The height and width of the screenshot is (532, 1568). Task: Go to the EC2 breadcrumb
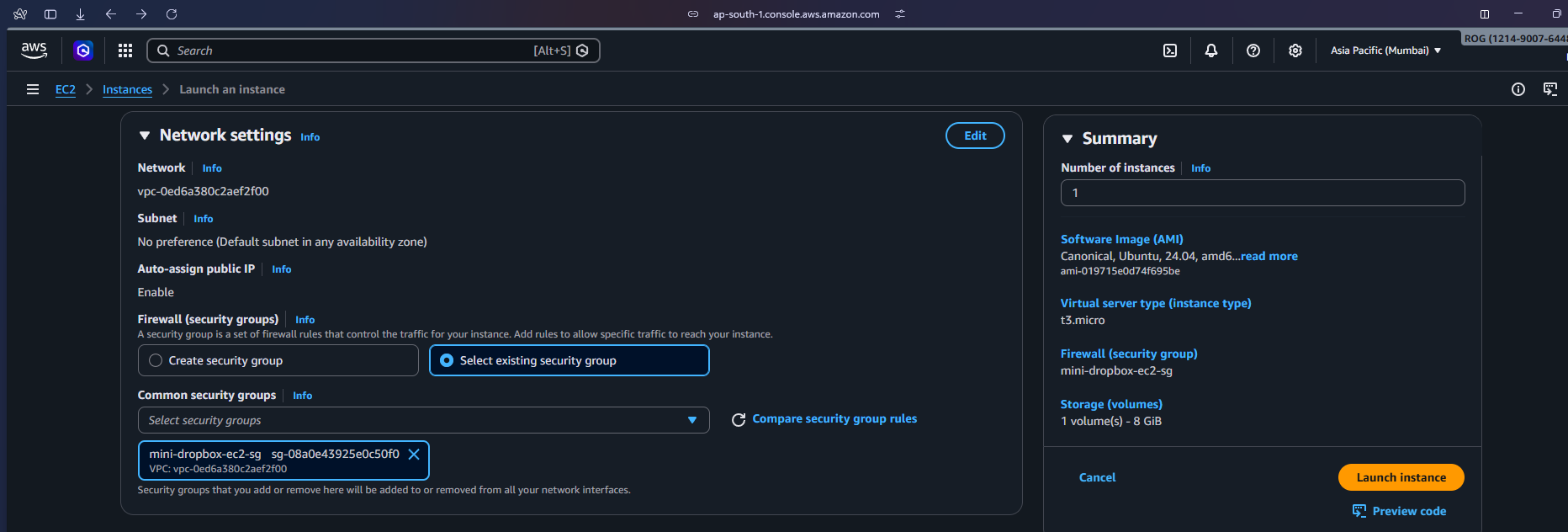point(65,89)
